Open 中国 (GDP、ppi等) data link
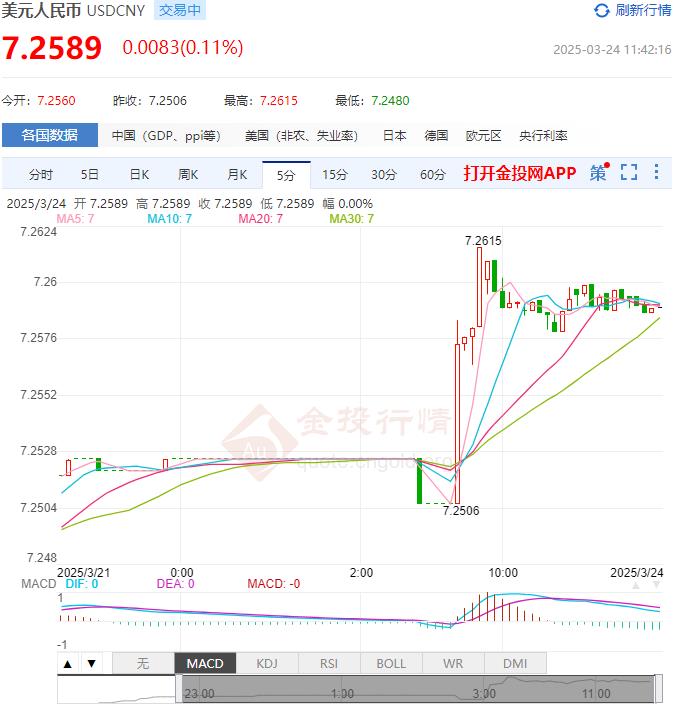The width and height of the screenshot is (673, 707). coord(166,136)
